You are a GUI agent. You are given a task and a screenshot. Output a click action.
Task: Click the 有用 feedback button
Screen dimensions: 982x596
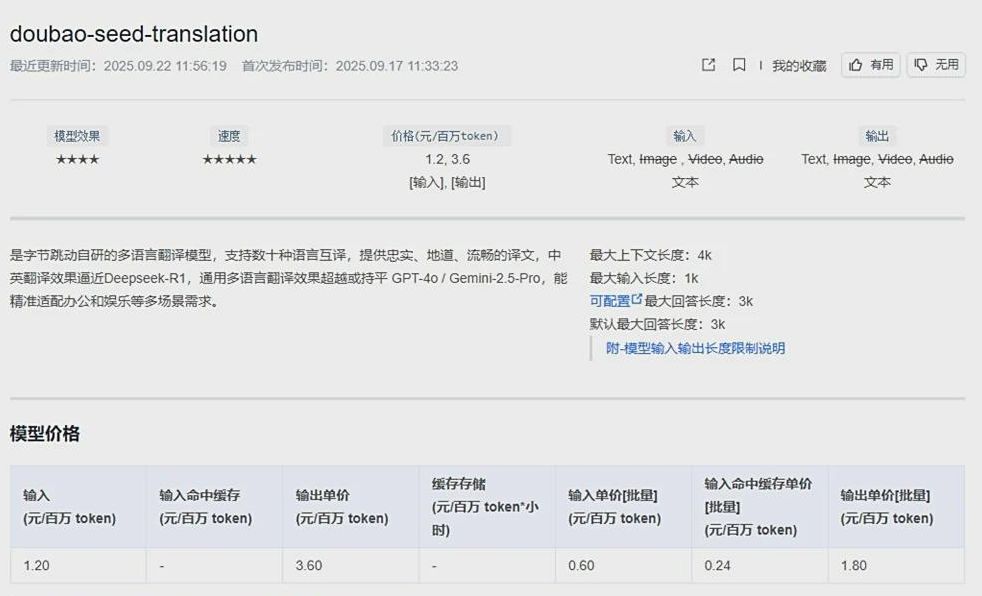click(871, 64)
